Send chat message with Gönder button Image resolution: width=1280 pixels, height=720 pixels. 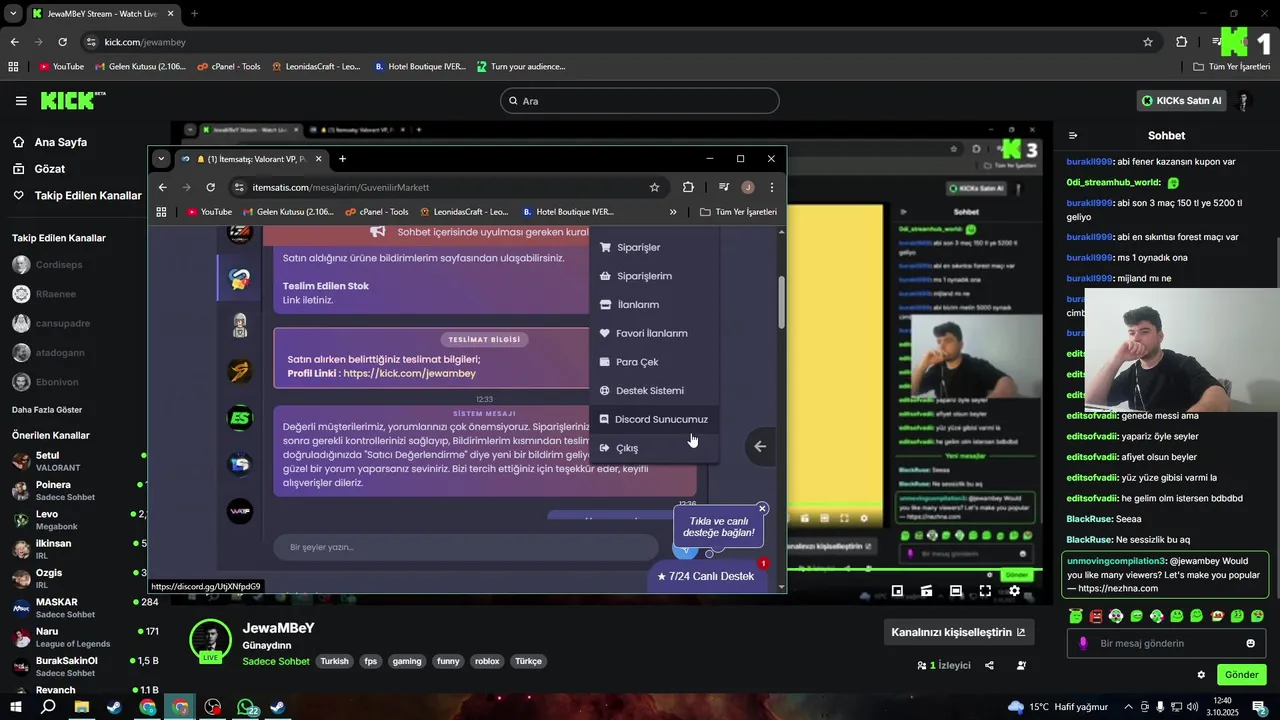click(x=1241, y=675)
